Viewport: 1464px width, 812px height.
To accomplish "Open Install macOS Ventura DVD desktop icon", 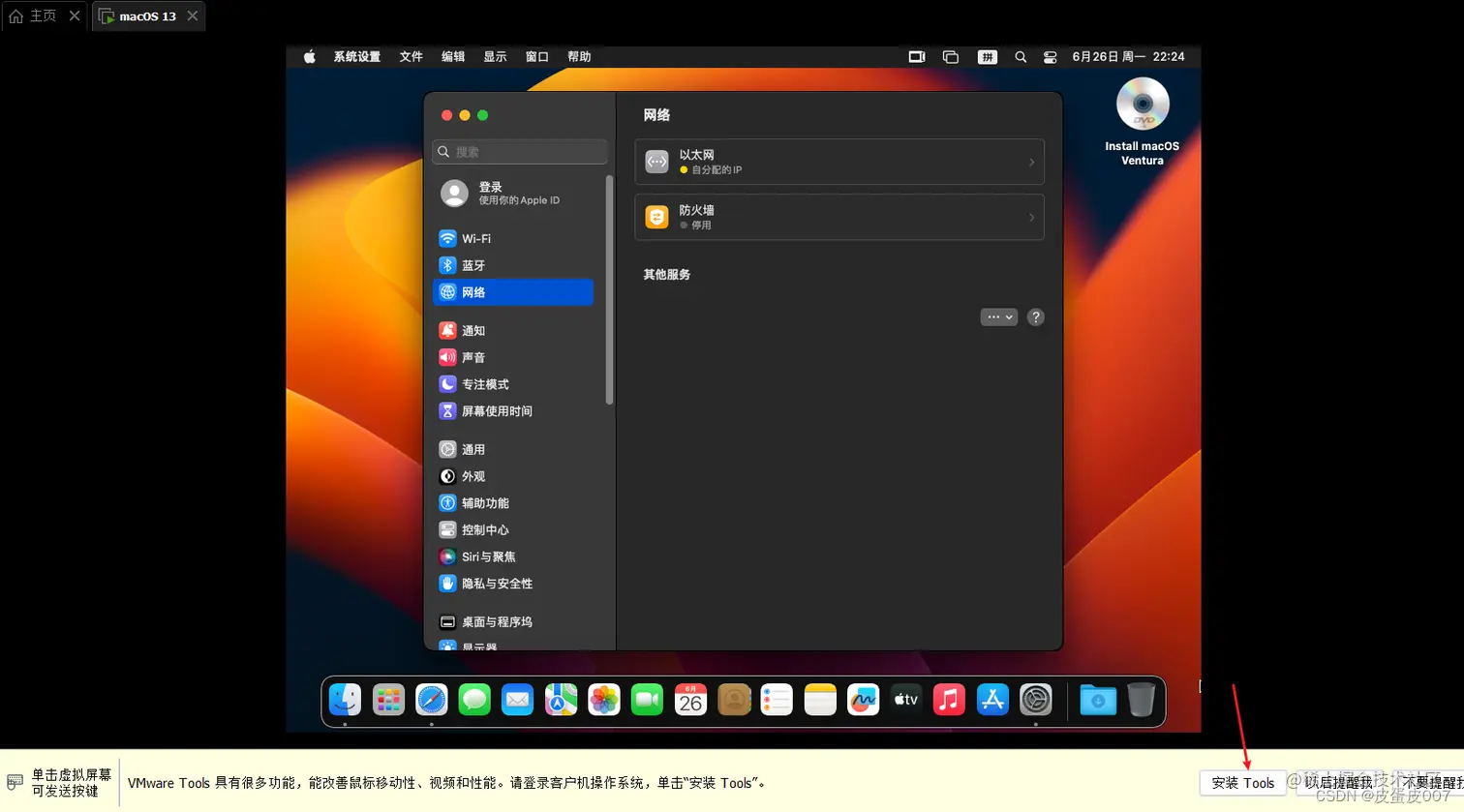I will [1143, 122].
